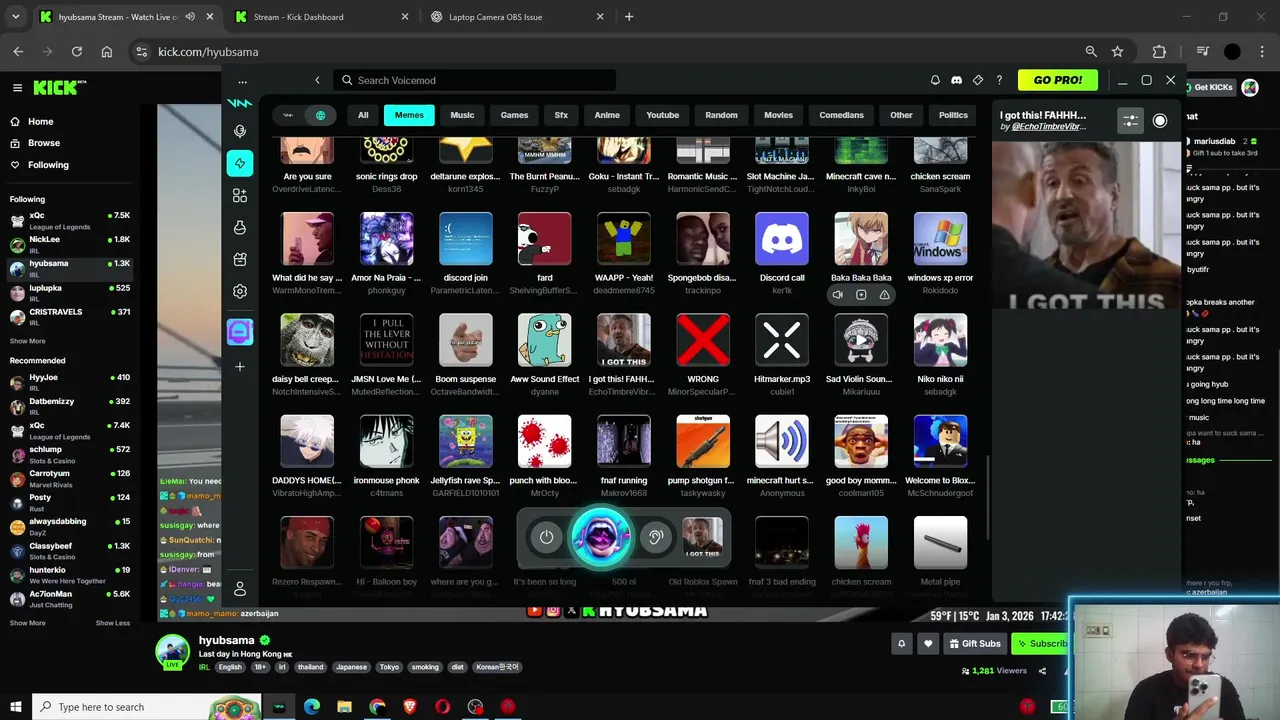This screenshot has width=1280, height=720.
Task: Click the Discord icon in Voicemod top bar
Action: [956, 80]
